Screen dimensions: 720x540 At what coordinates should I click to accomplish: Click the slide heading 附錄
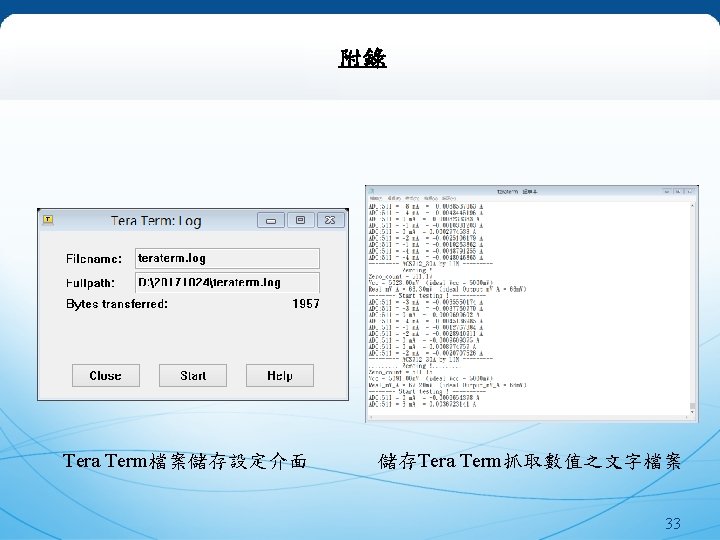point(362,59)
